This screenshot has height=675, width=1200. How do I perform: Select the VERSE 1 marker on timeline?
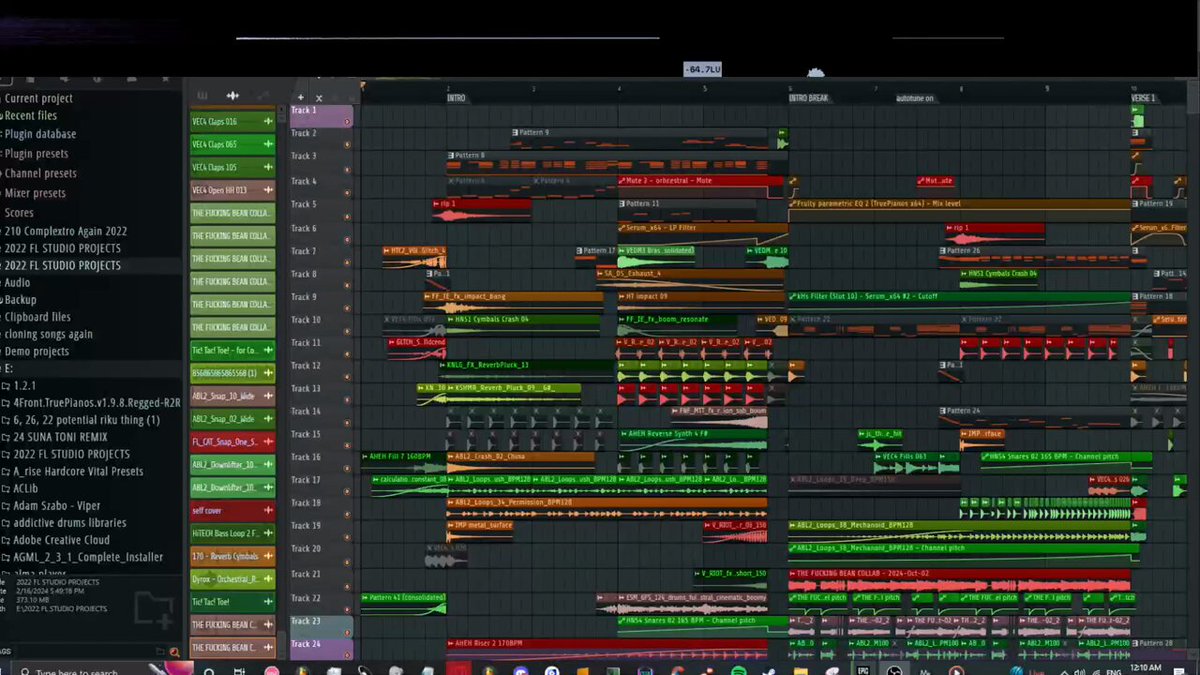1143,98
